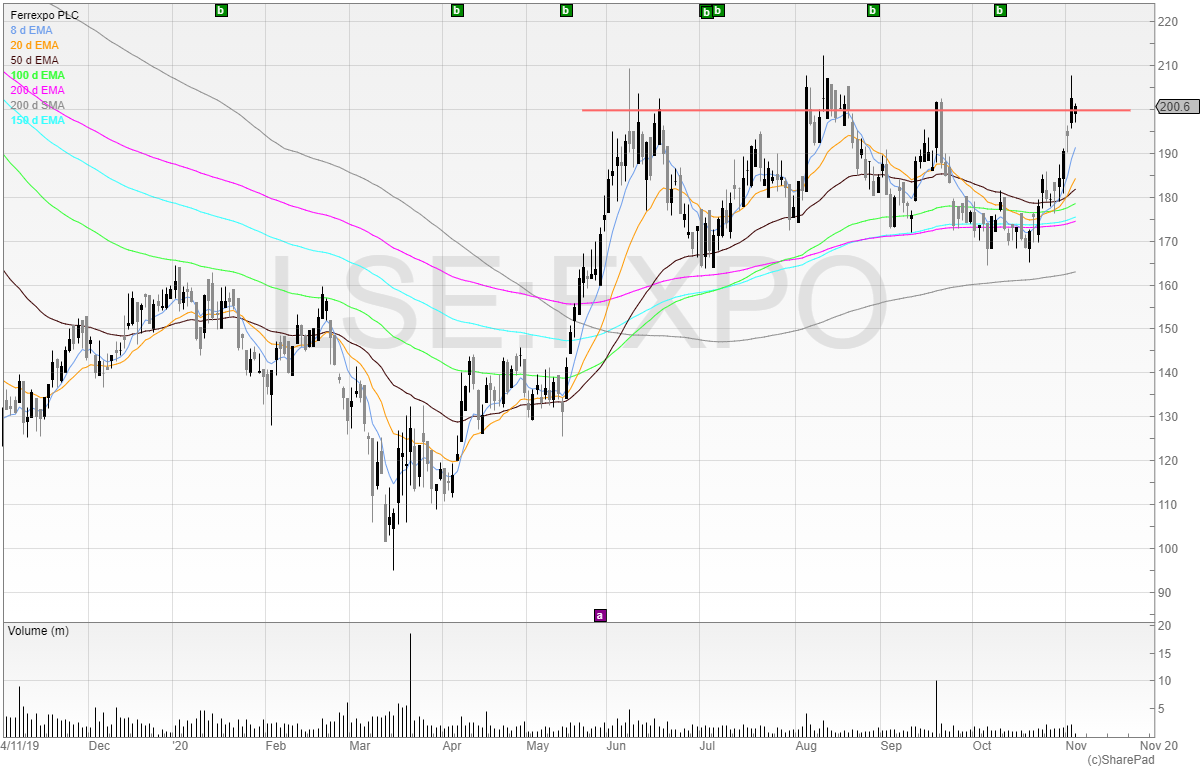Click the 160 price axis label

click(x=1167, y=286)
